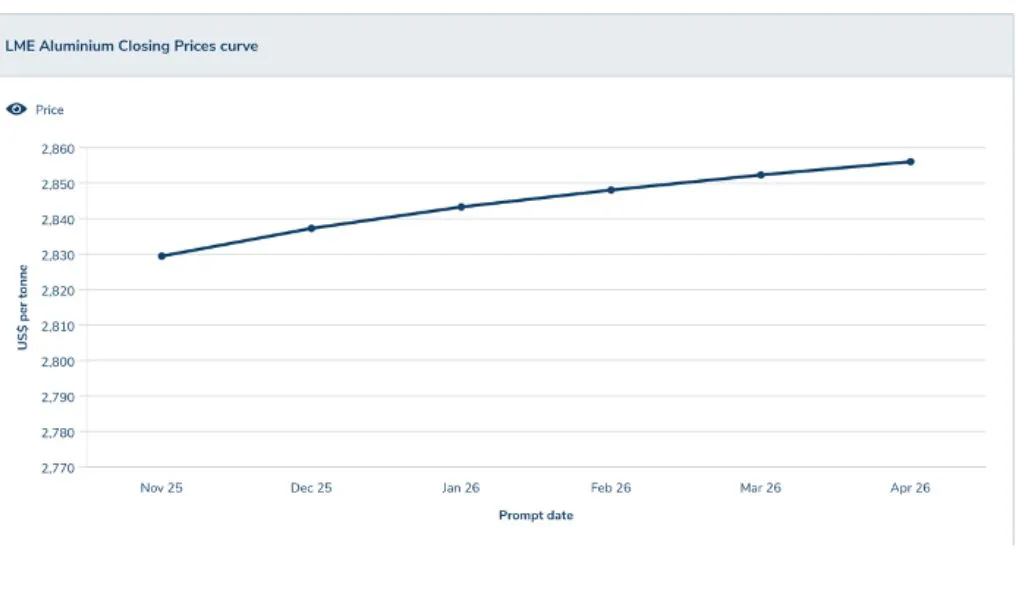Select the Feb 26 data point on curve
The width and height of the screenshot is (1017, 589).
click(611, 190)
